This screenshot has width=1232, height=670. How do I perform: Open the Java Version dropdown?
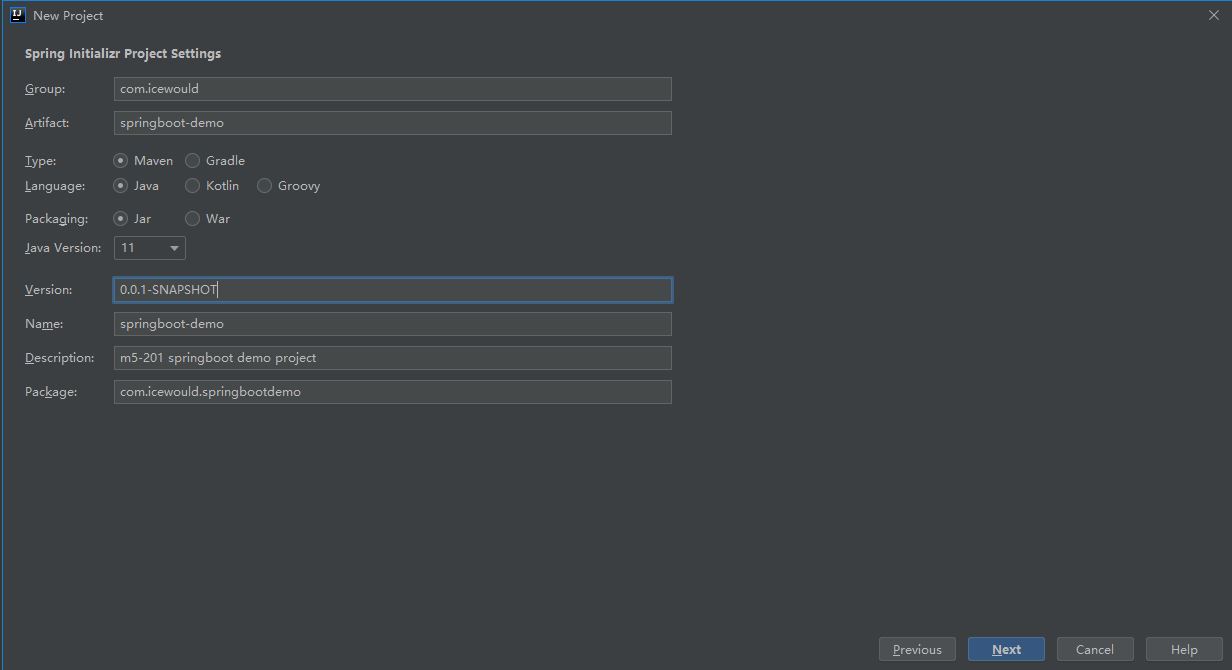tap(150, 248)
